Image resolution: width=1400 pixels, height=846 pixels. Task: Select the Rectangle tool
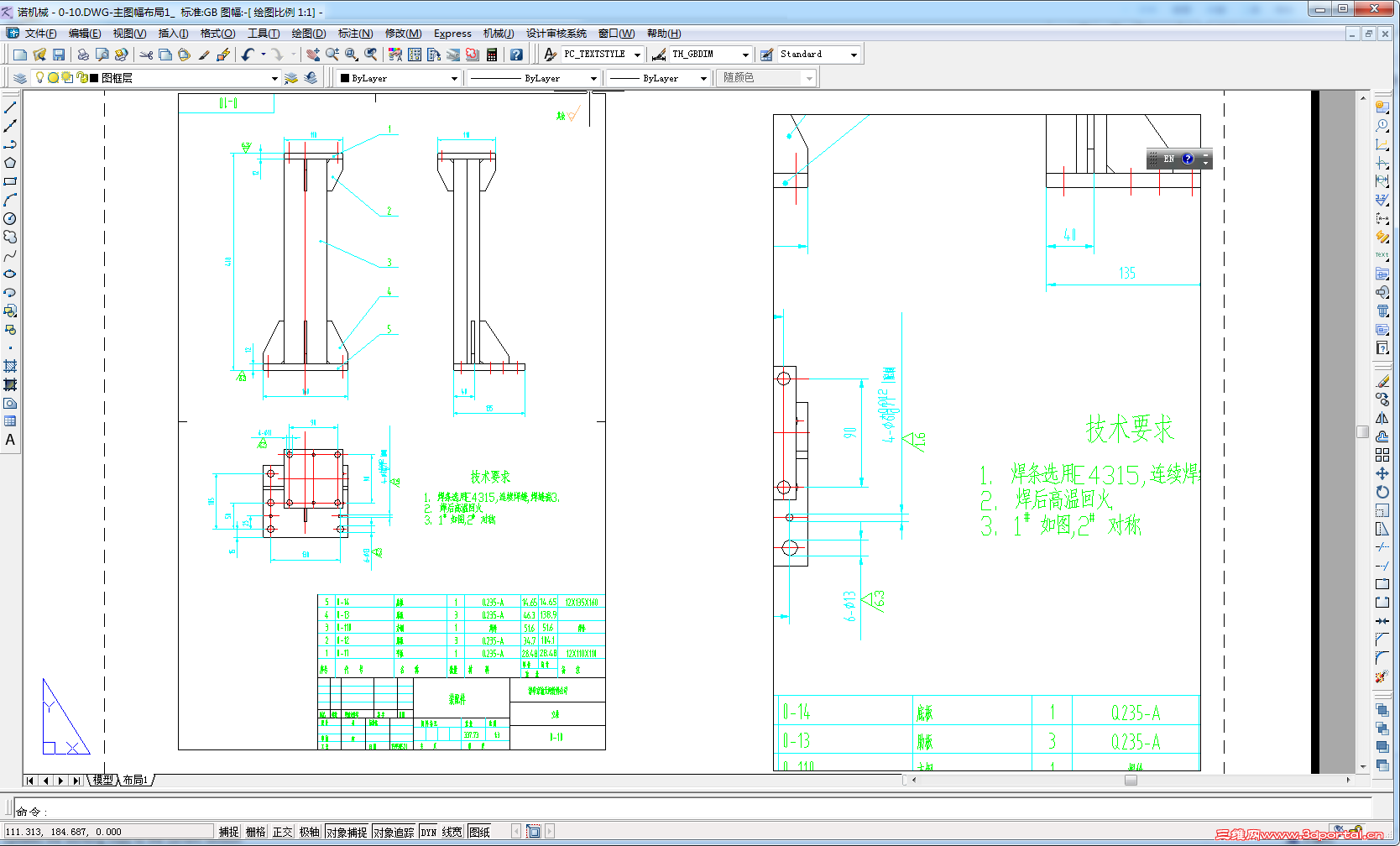click(x=10, y=181)
